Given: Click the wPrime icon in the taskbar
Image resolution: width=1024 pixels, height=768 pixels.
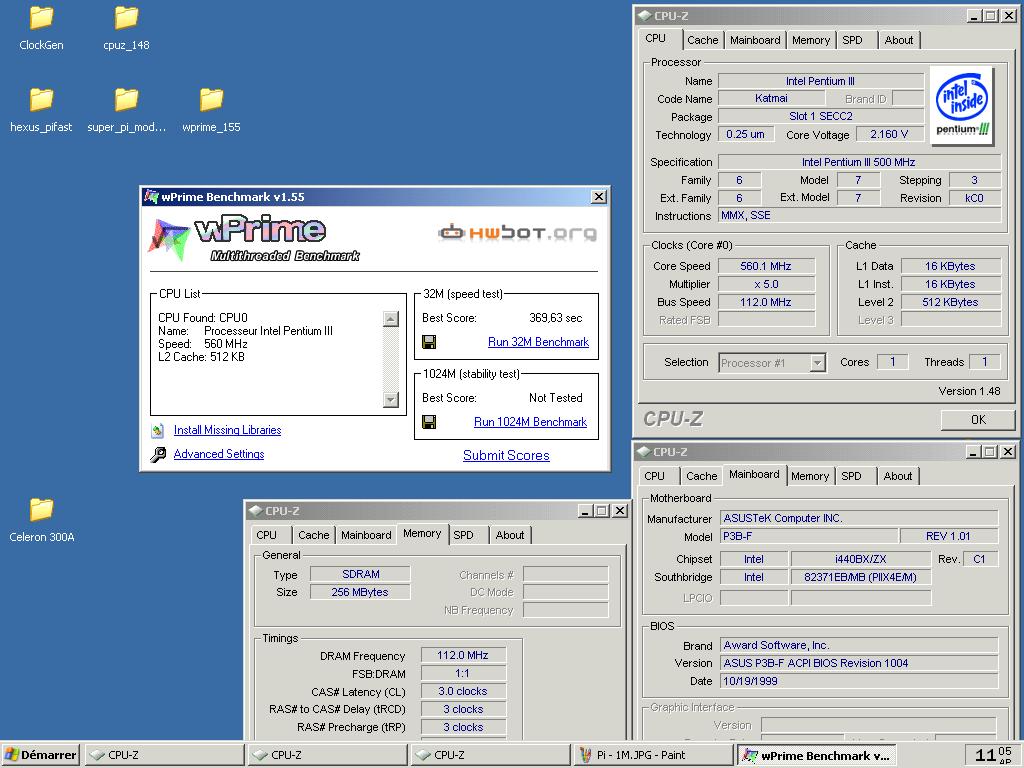Looking at the screenshot, I should pos(750,755).
